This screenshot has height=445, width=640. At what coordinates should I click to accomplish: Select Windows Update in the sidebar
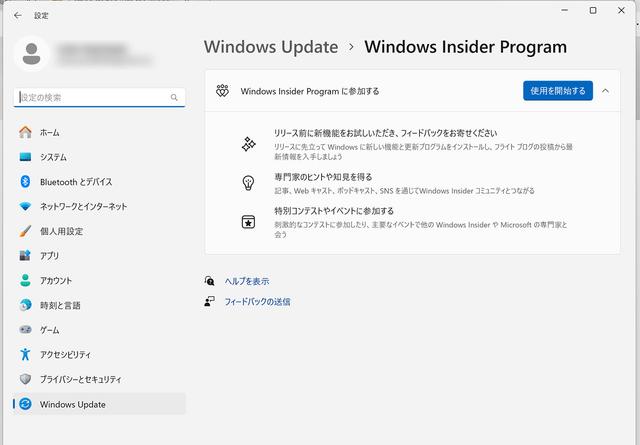pos(99,404)
